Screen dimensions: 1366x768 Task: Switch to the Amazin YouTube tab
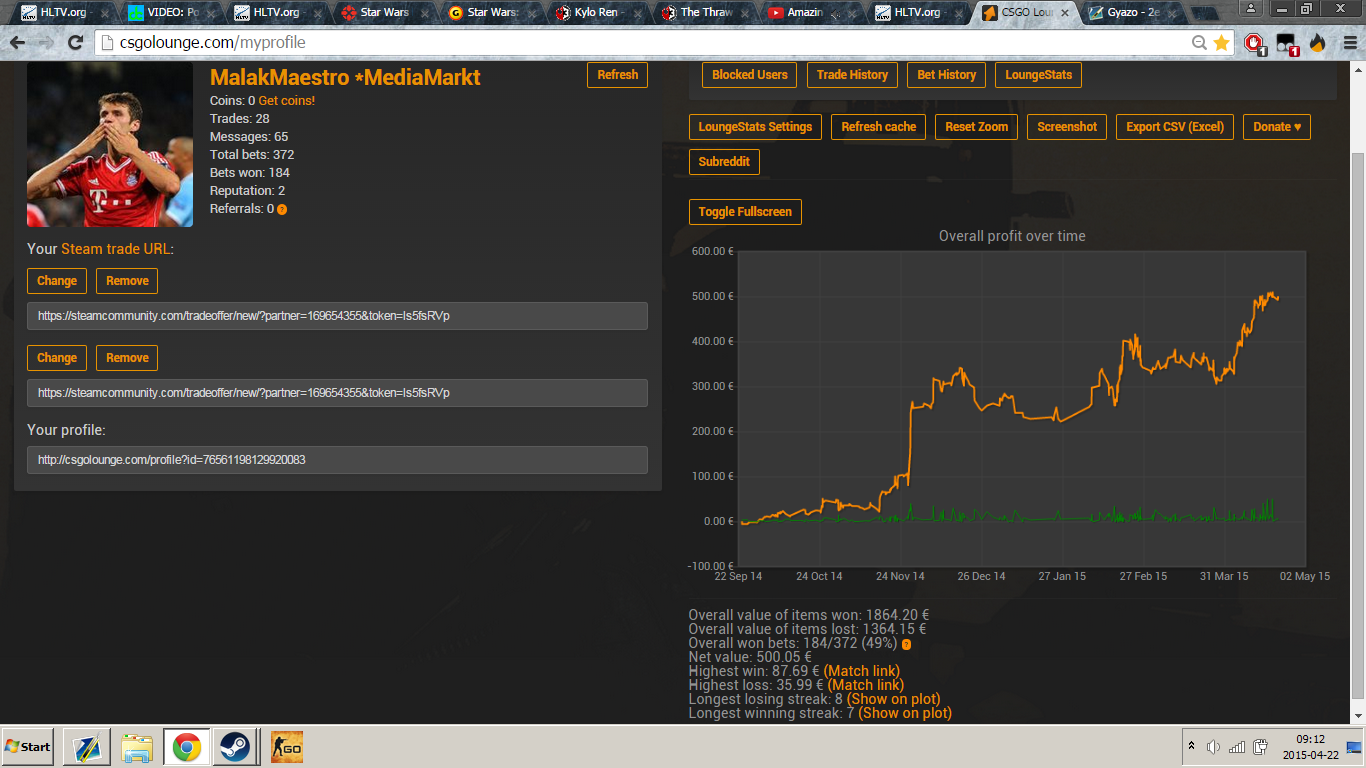pos(812,13)
